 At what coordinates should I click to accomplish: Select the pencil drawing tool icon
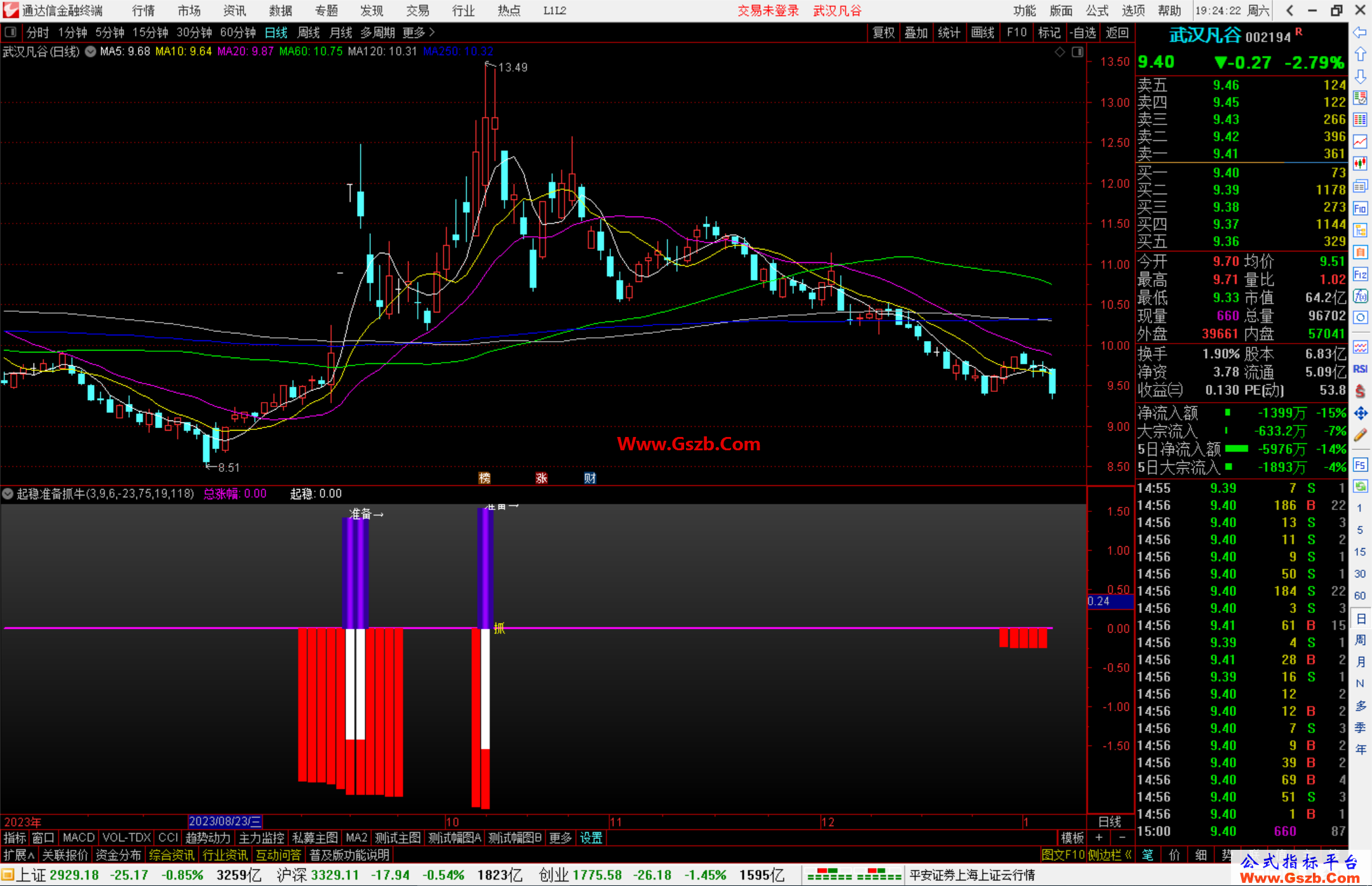(x=1360, y=435)
